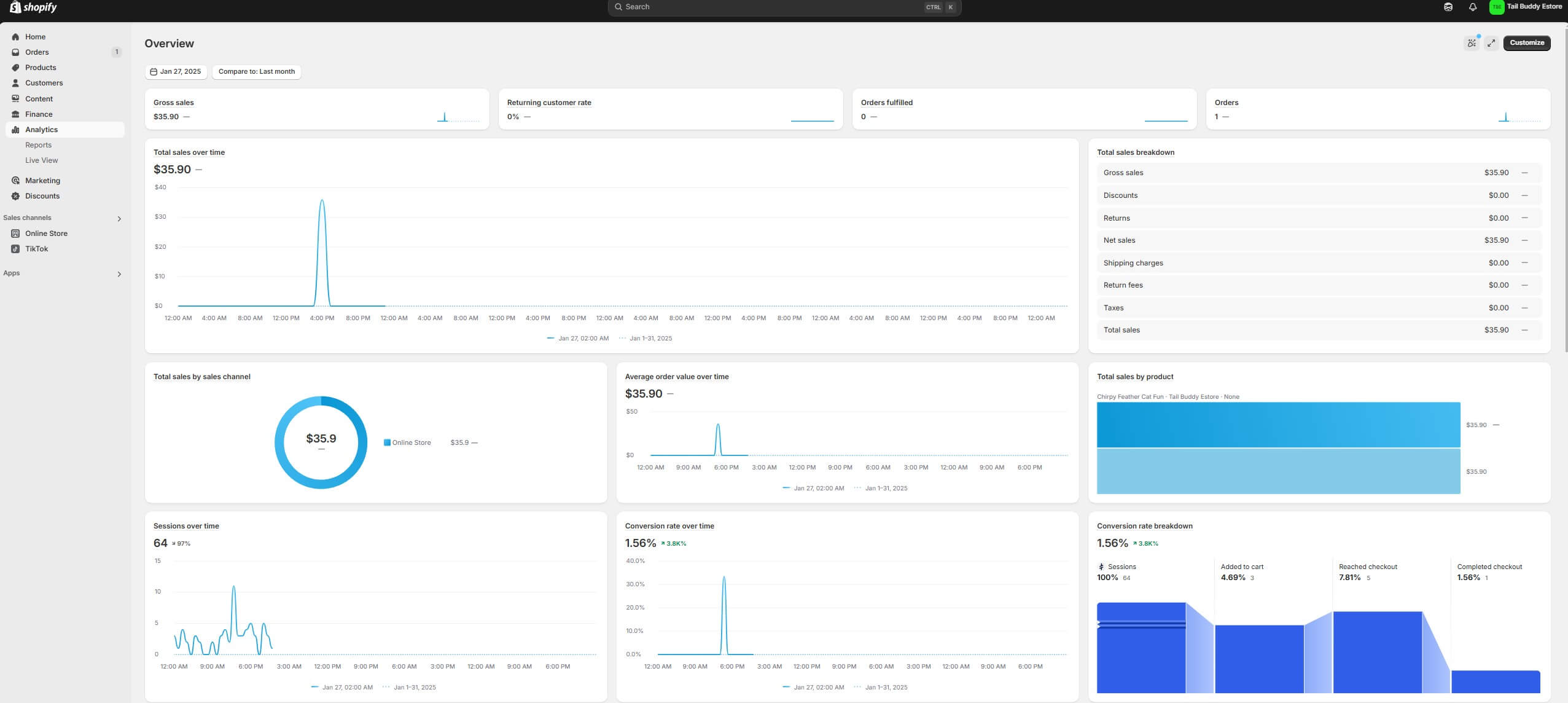1568x703 pixels.
Task: Expand the Apps section chevron
Action: [x=119, y=274]
